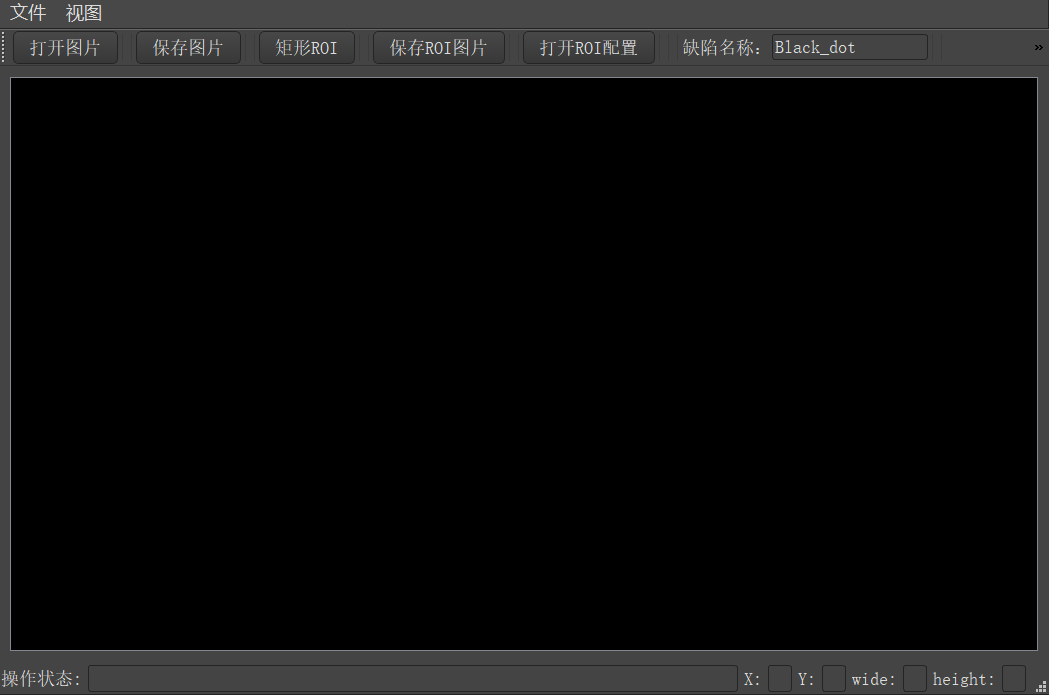
Task: Select the 矩形ROI tool button
Action: pos(306,47)
